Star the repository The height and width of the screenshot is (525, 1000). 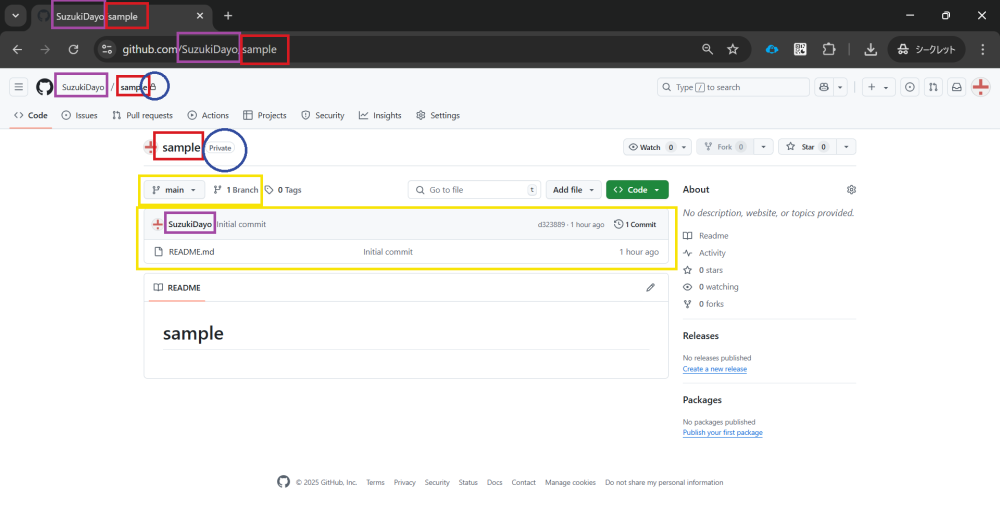pos(807,147)
